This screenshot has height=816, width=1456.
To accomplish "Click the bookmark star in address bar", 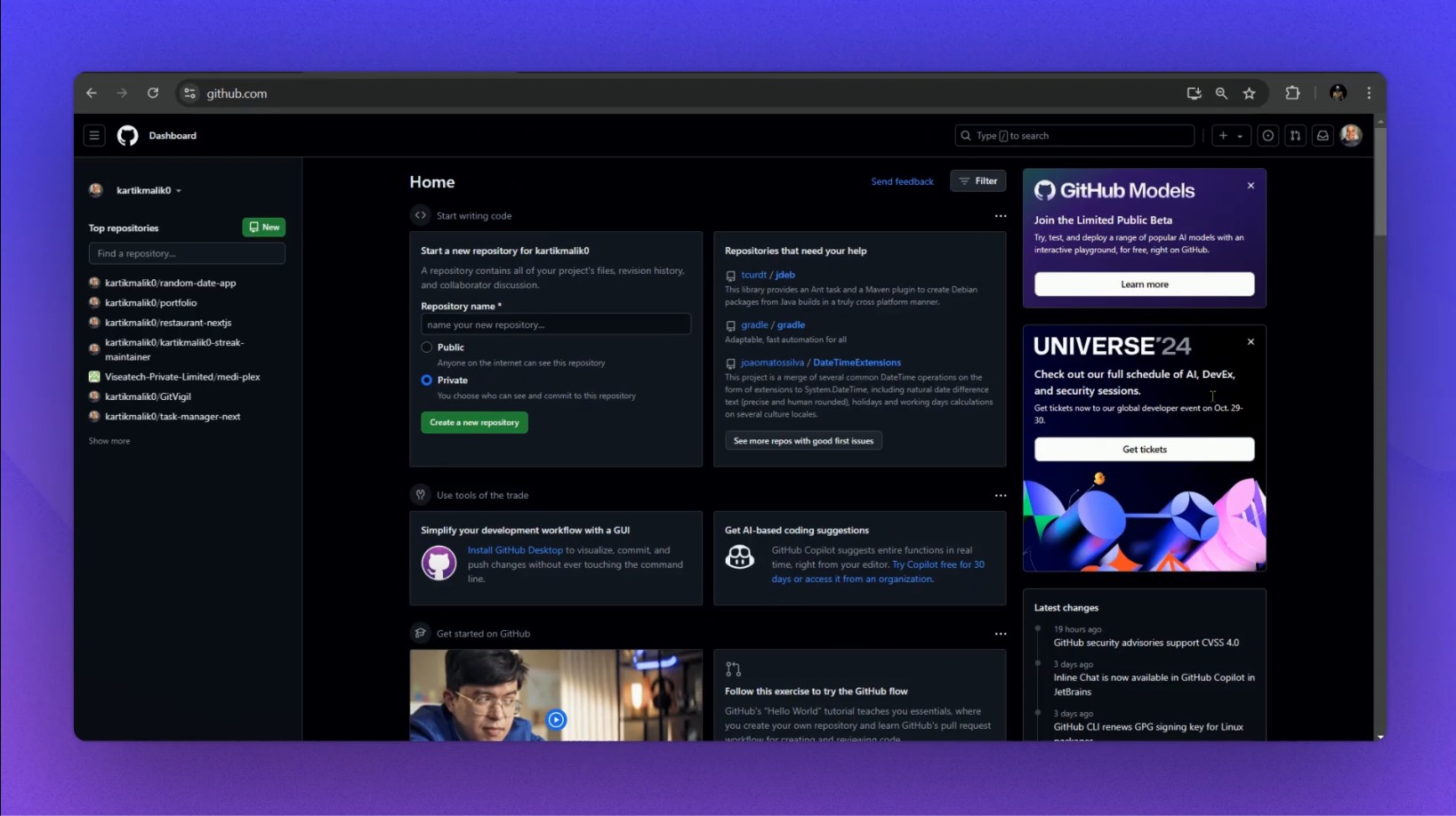I will tap(1250, 93).
